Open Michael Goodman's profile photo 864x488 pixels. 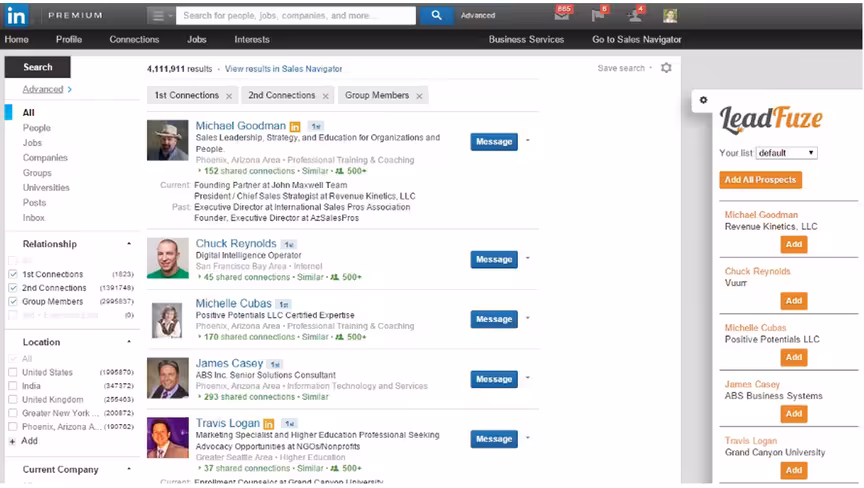tap(168, 140)
